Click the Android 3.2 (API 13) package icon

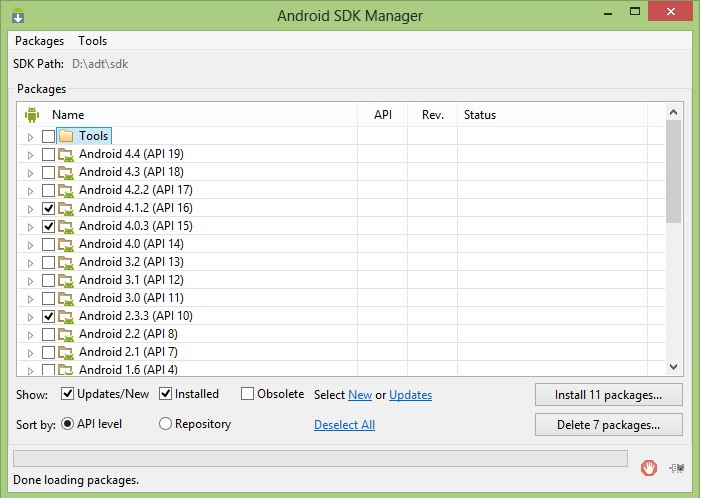point(66,262)
